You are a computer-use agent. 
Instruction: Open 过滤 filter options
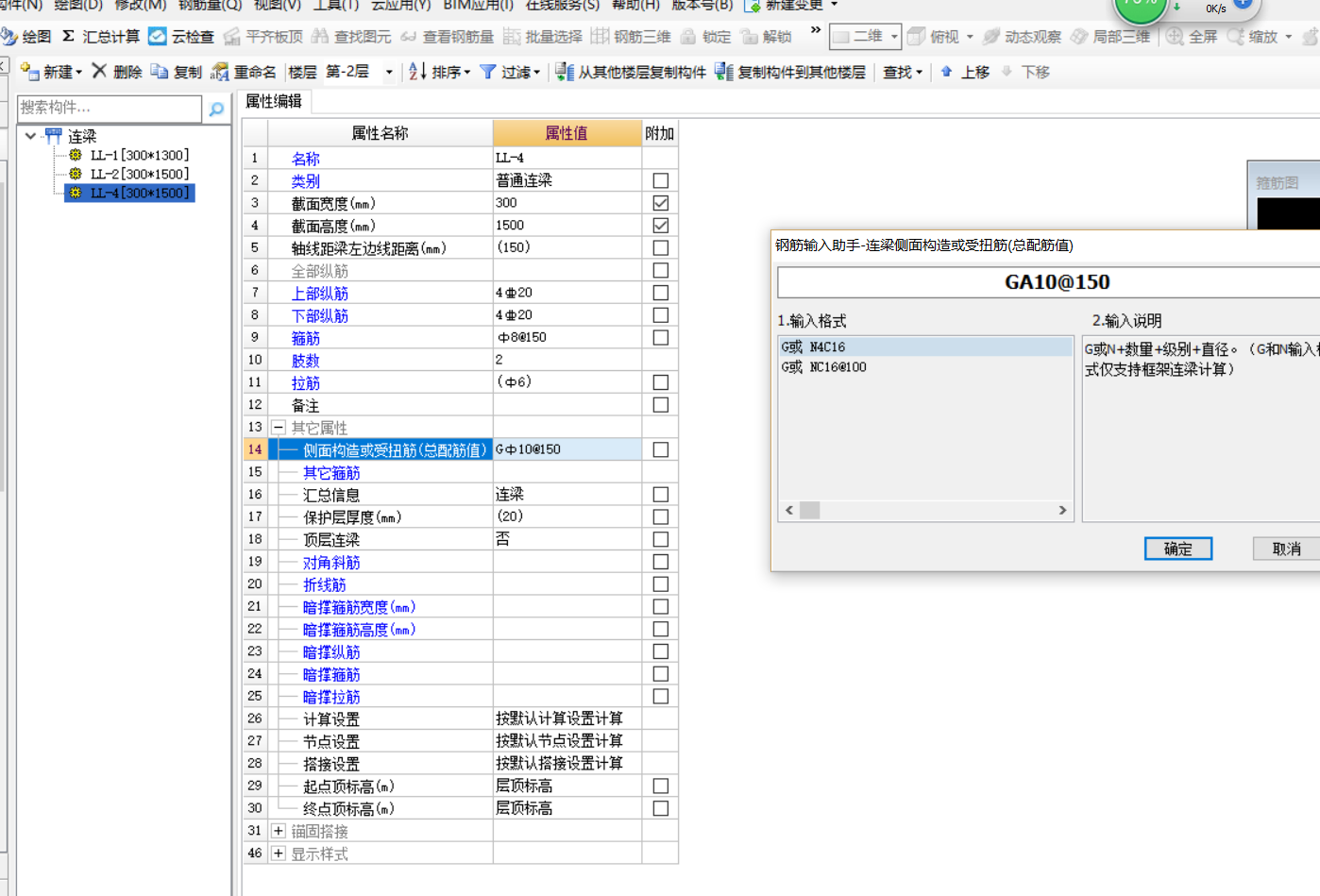510,72
